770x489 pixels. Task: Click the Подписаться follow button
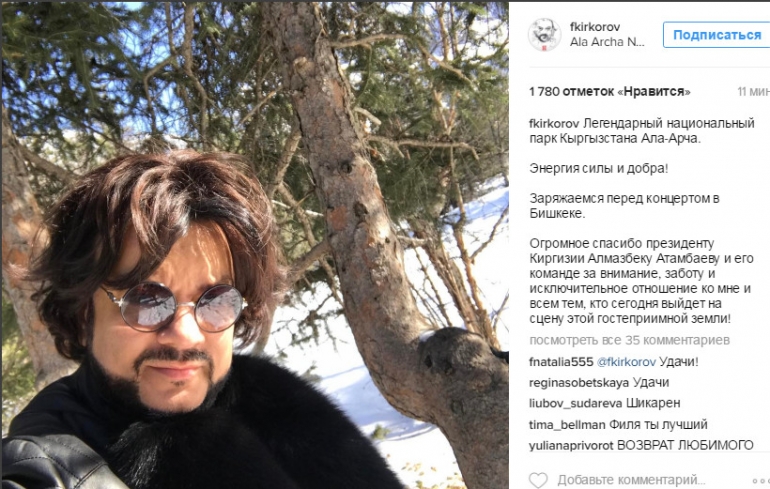point(716,35)
